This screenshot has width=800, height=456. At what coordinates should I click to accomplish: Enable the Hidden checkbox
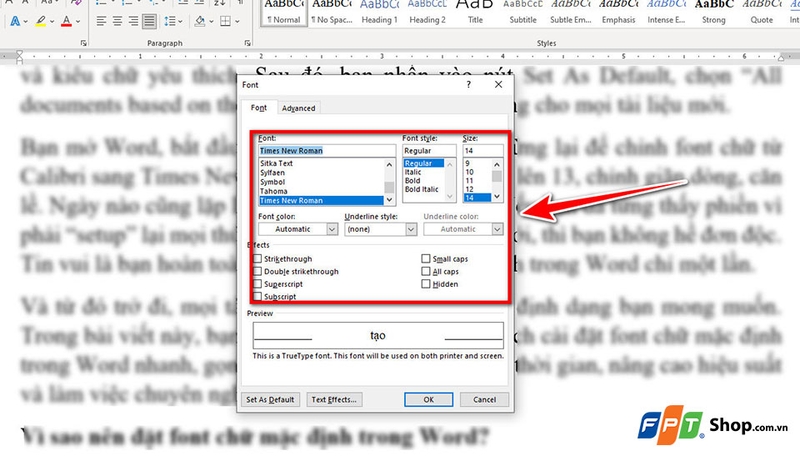[426, 284]
